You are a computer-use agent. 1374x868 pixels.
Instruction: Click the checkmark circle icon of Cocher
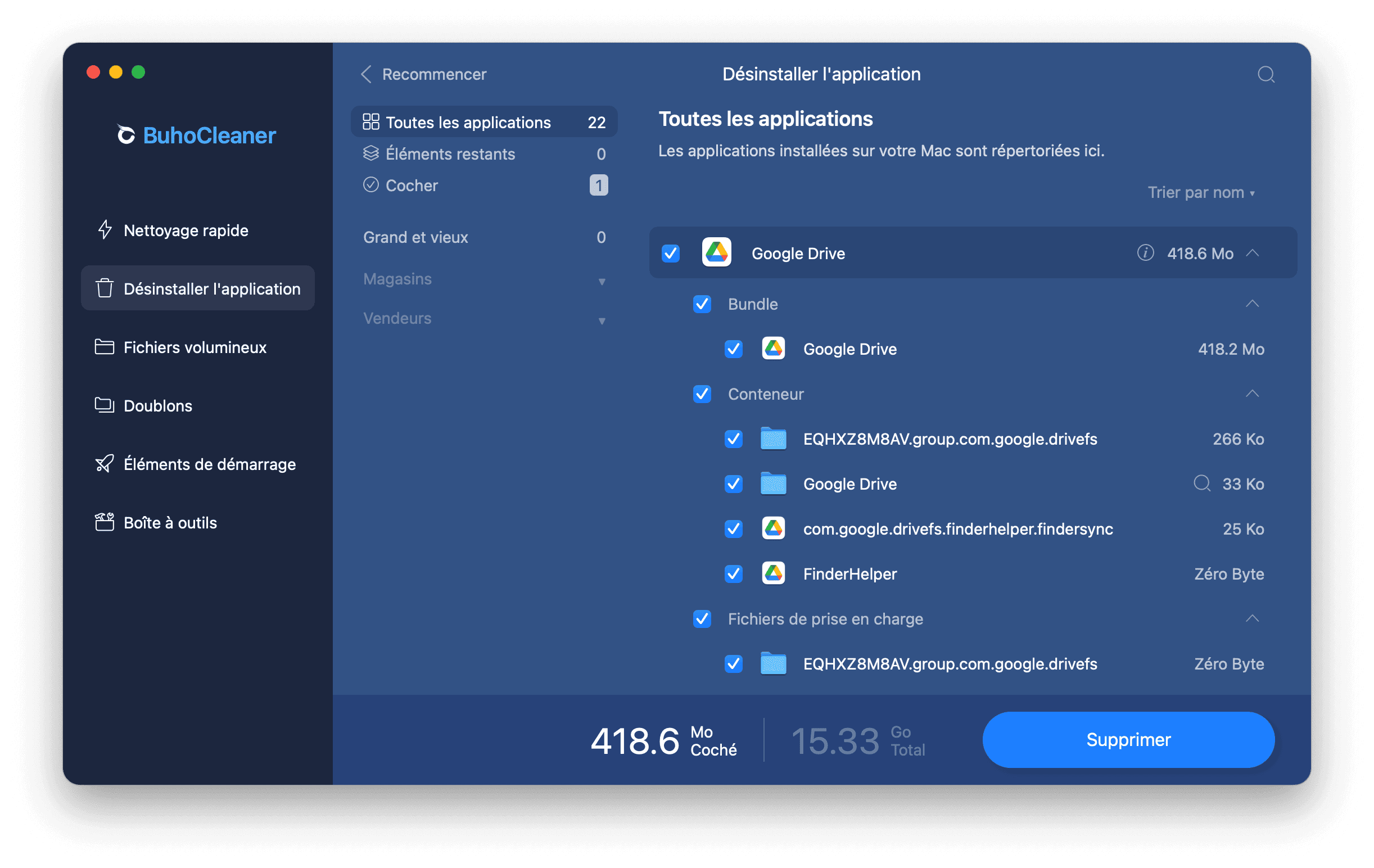click(x=371, y=185)
